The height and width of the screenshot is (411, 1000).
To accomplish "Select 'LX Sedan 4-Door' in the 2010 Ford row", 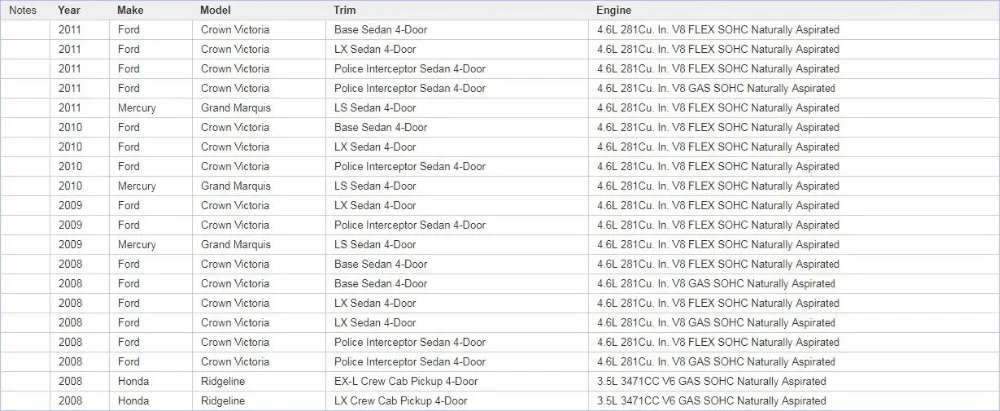I will 375,147.
